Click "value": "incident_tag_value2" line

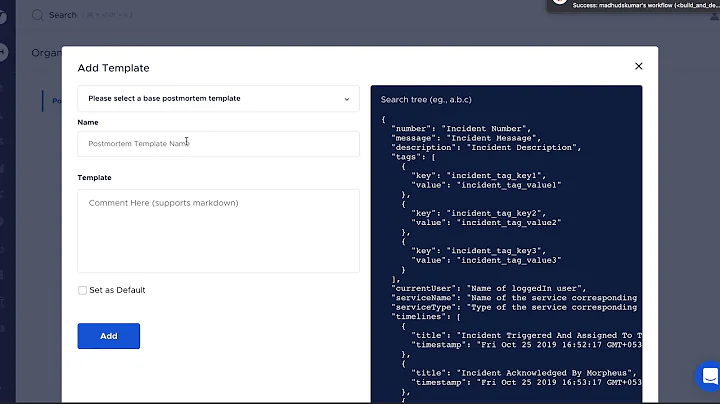tap(486, 223)
